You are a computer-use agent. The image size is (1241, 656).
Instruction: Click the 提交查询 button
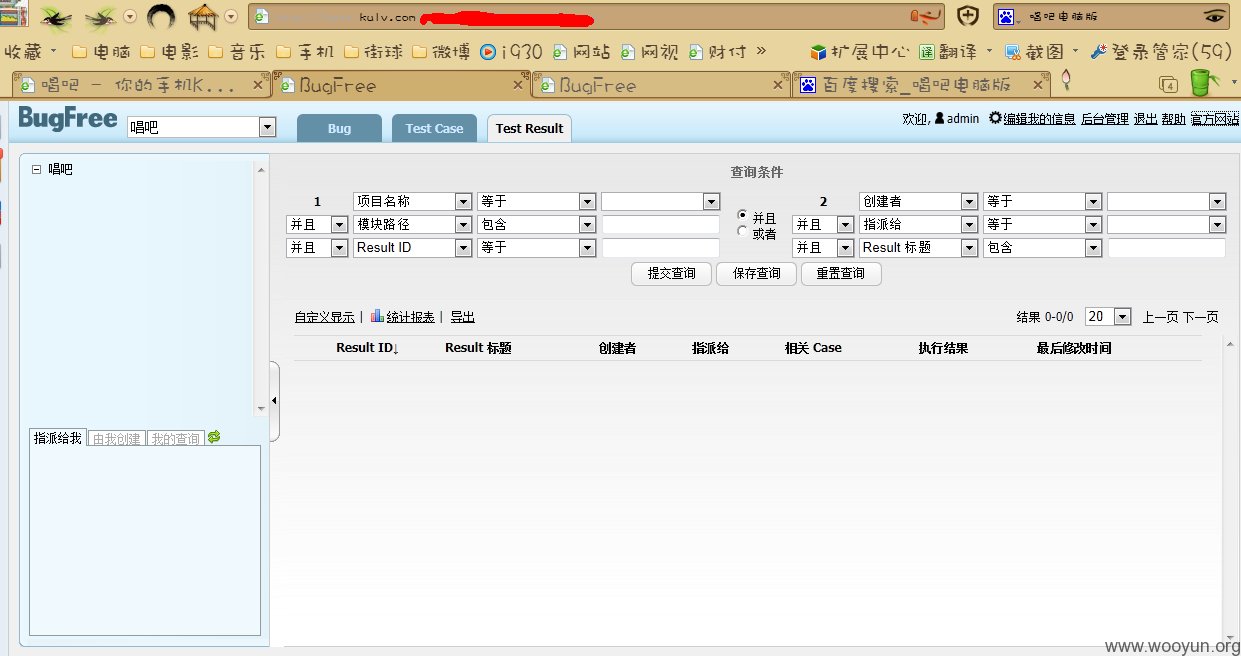(x=671, y=274)
